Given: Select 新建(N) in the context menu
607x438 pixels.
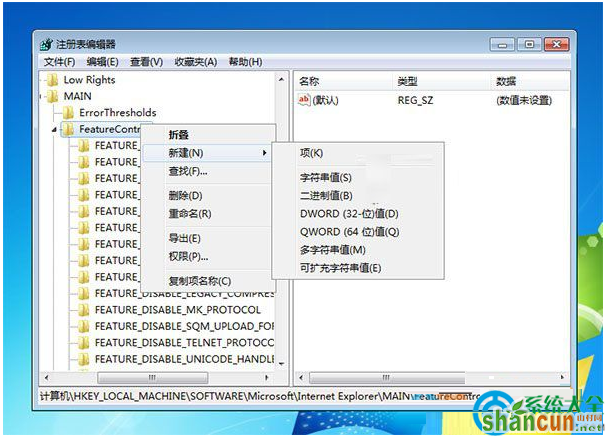Looking at the screenshot, I should (208, 153).
